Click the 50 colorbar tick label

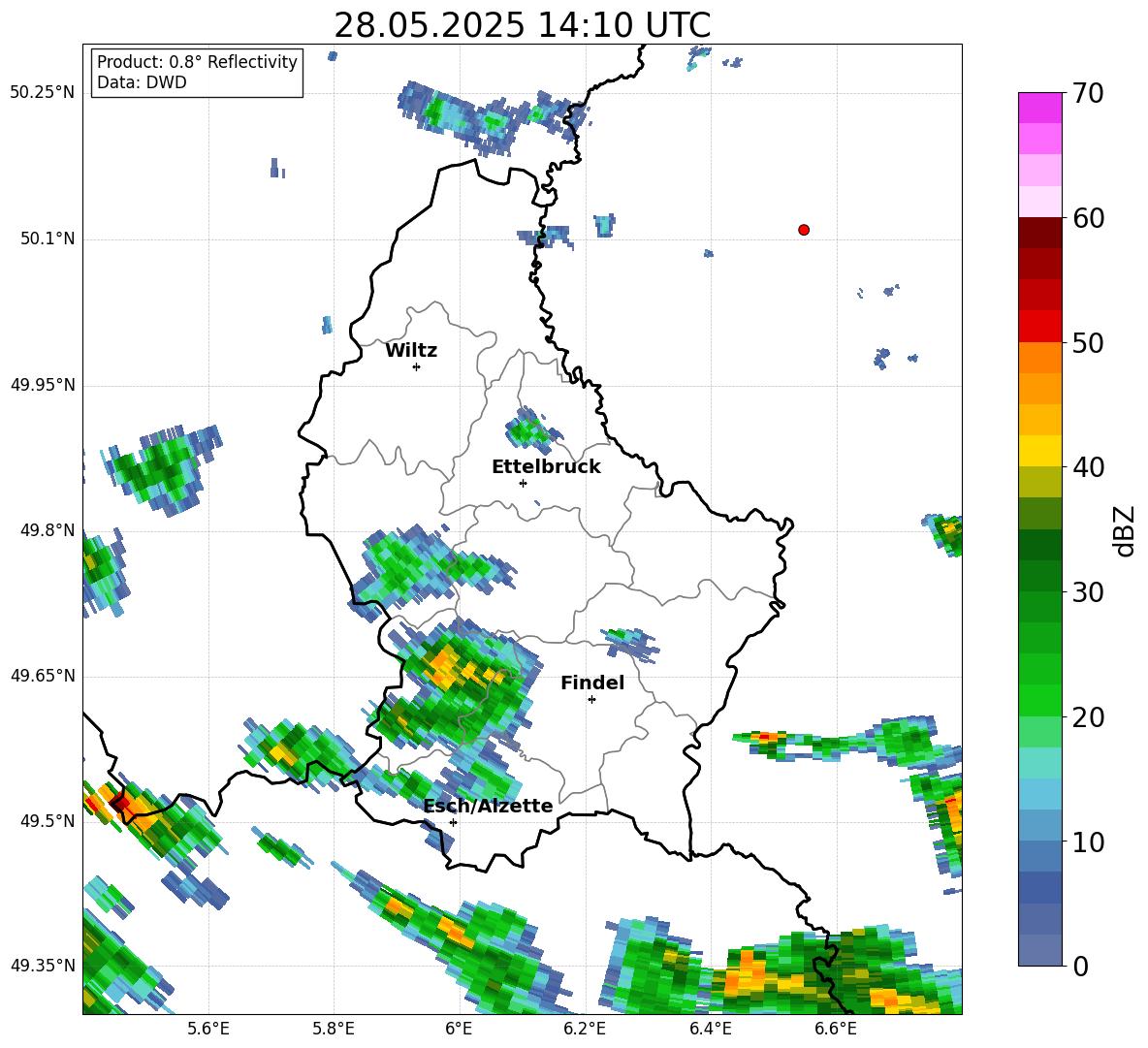coord(1088,343)
